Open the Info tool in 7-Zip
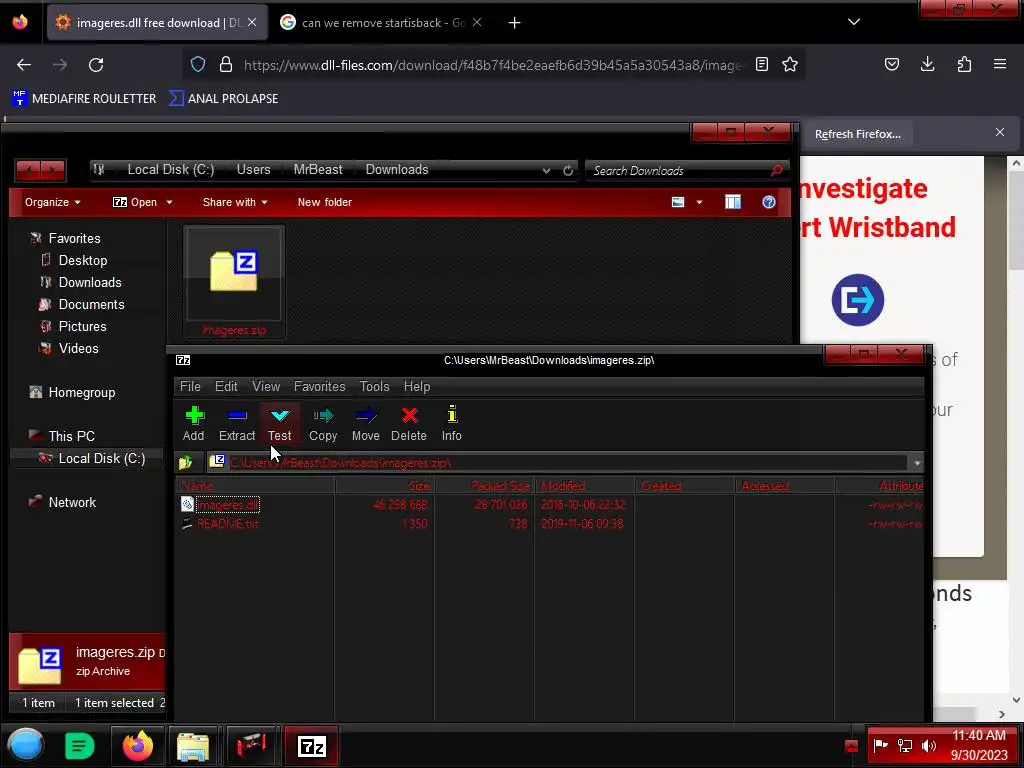Screen dimensions: 1024x768 [451, 424]
